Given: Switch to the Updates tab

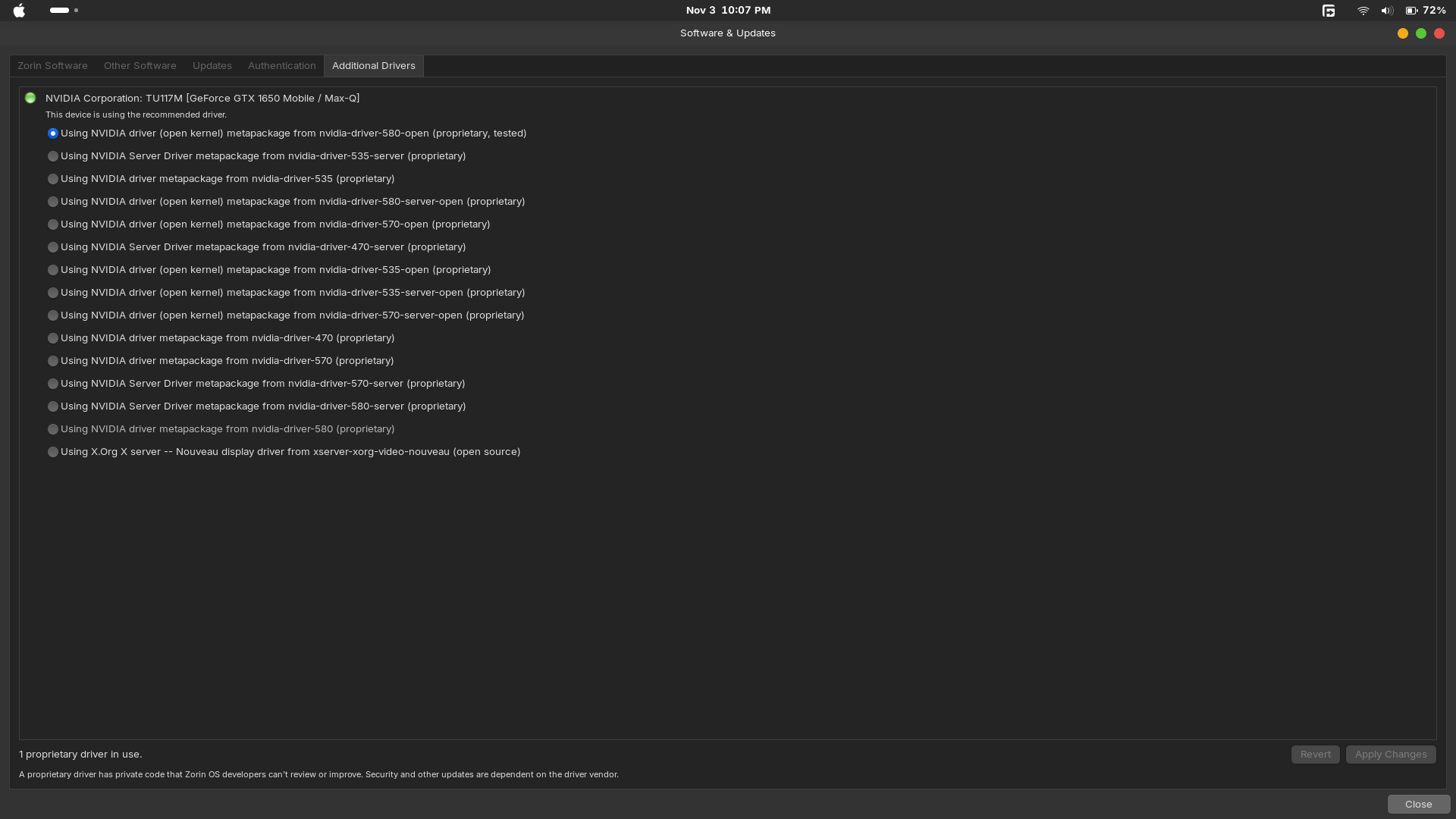Looking at the screenshot, I should point(212,66).
